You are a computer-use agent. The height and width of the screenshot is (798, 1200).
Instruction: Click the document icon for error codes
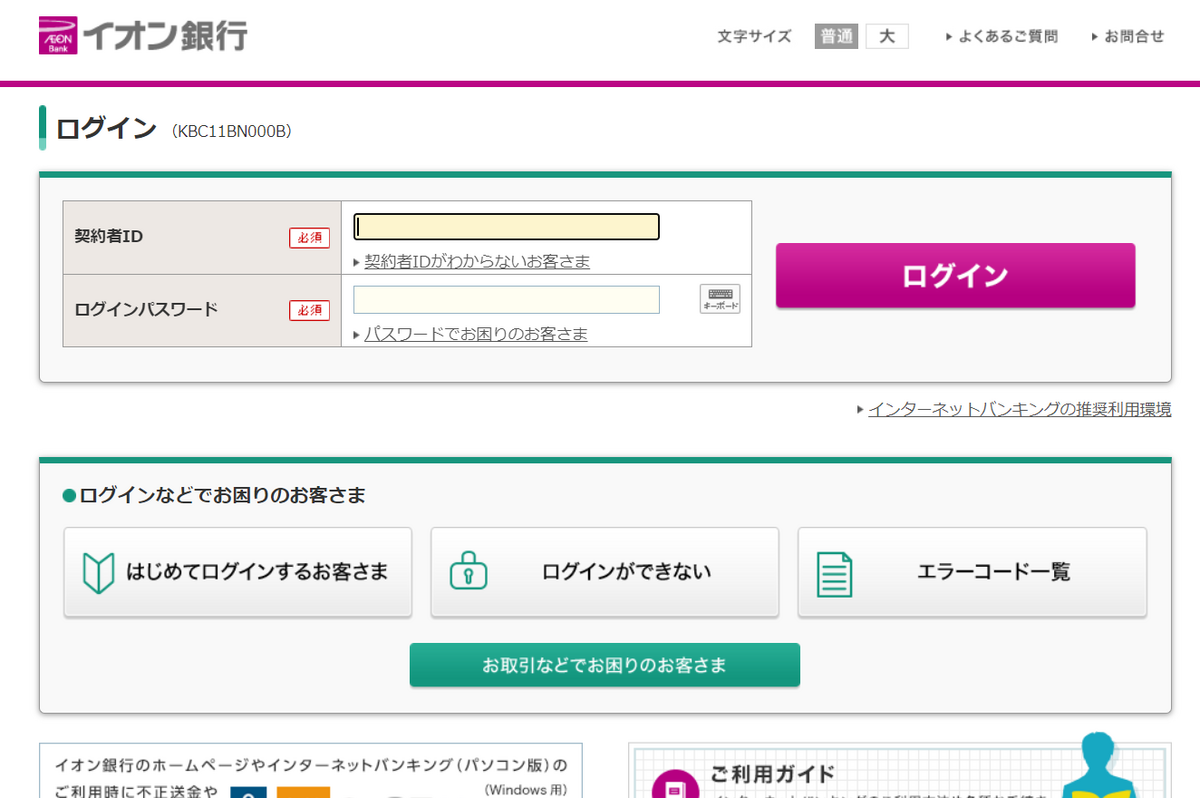[x=835, y=573]
